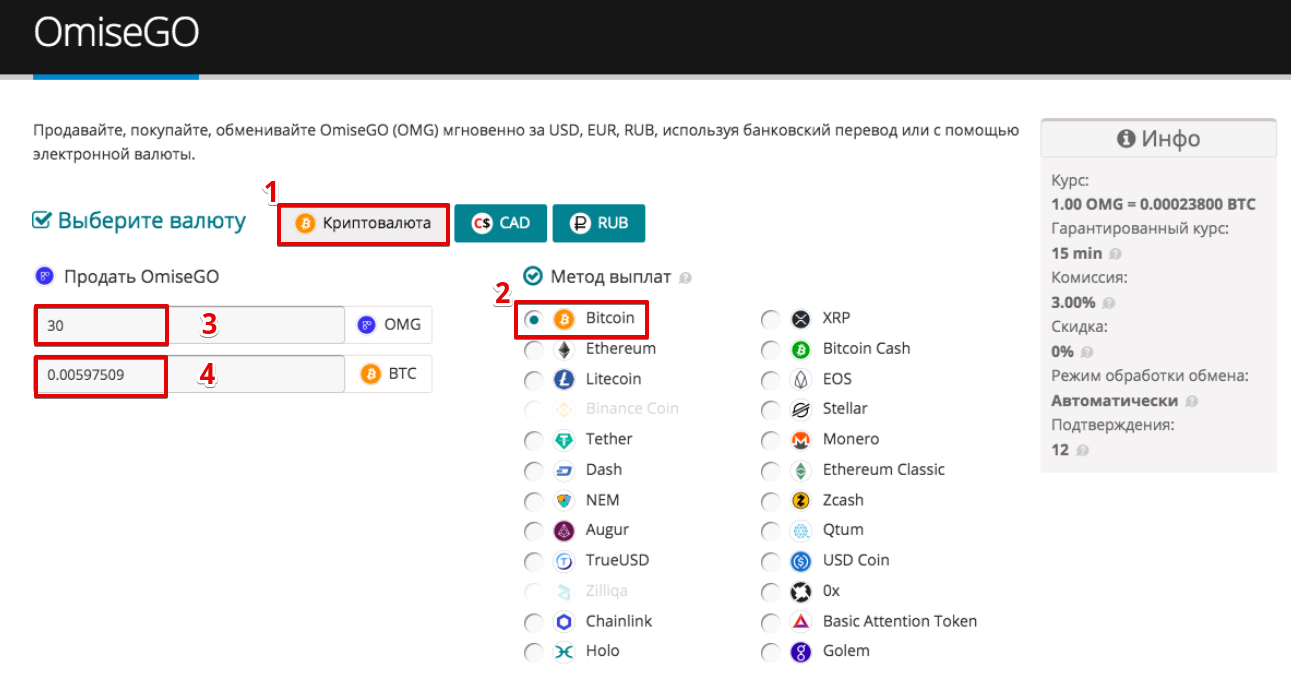This screenshot has height=680, width=1291.
Task: Click the OMG icon beside Продать OmiseGO
Action: [x=44, y=276]
